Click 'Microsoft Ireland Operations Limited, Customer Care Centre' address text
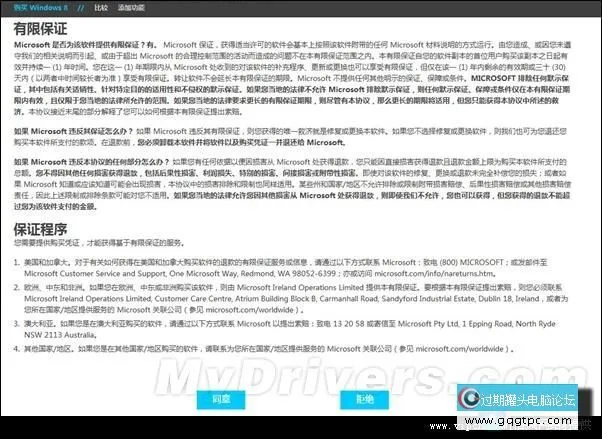 click(127, 298)
